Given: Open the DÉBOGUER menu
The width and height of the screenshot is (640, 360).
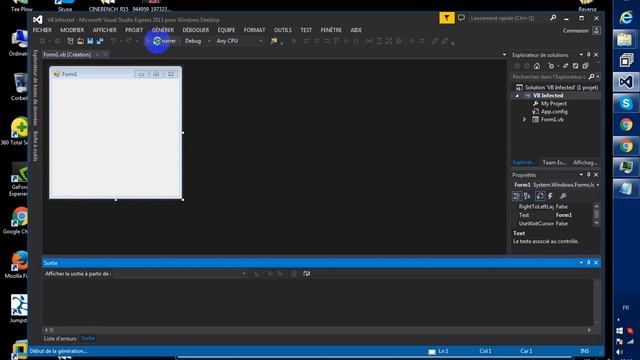Looking at the screenshot, I should point(196,30).
